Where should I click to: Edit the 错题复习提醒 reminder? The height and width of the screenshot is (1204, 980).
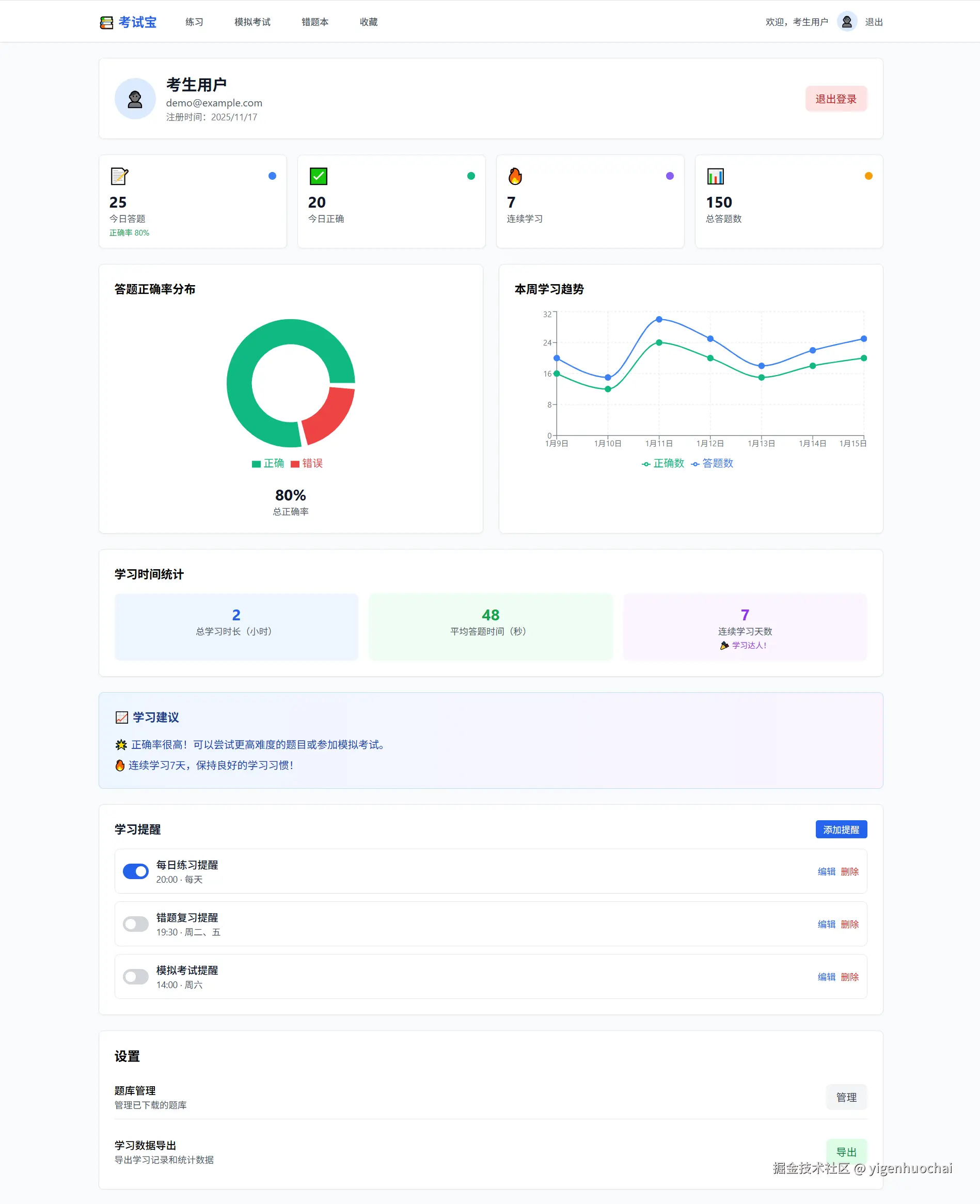[x=827, y=924]
